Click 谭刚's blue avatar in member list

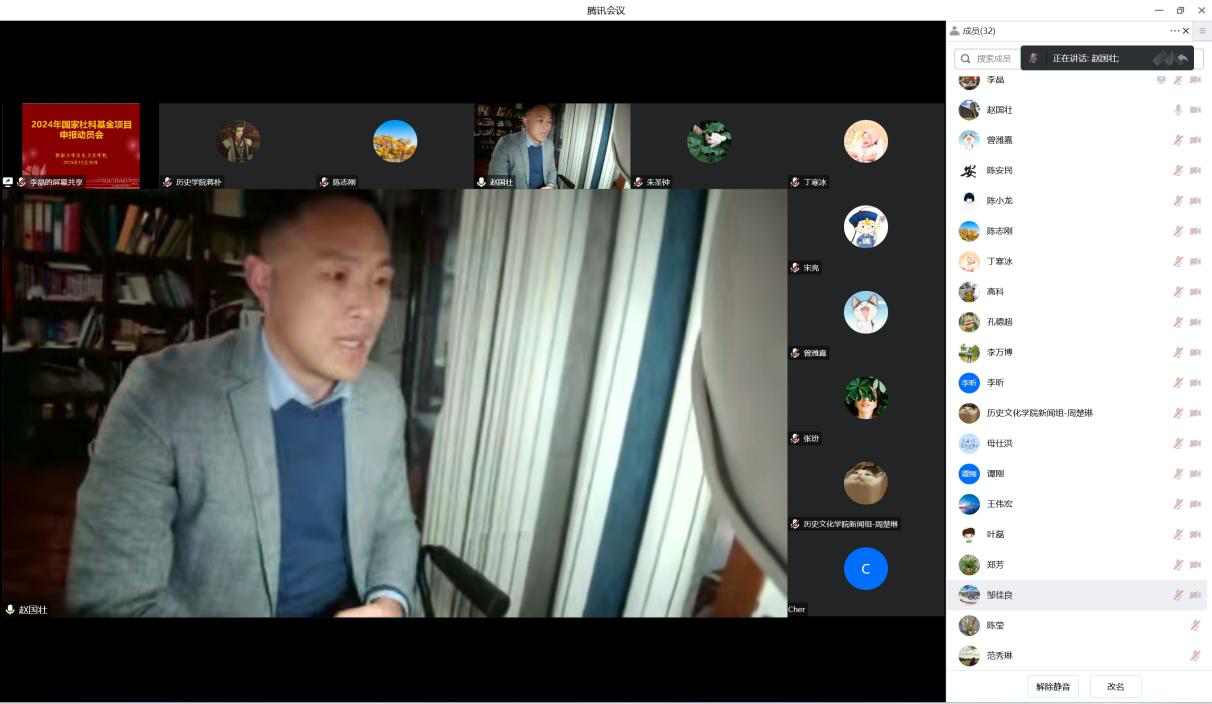(x=969, y=474)
